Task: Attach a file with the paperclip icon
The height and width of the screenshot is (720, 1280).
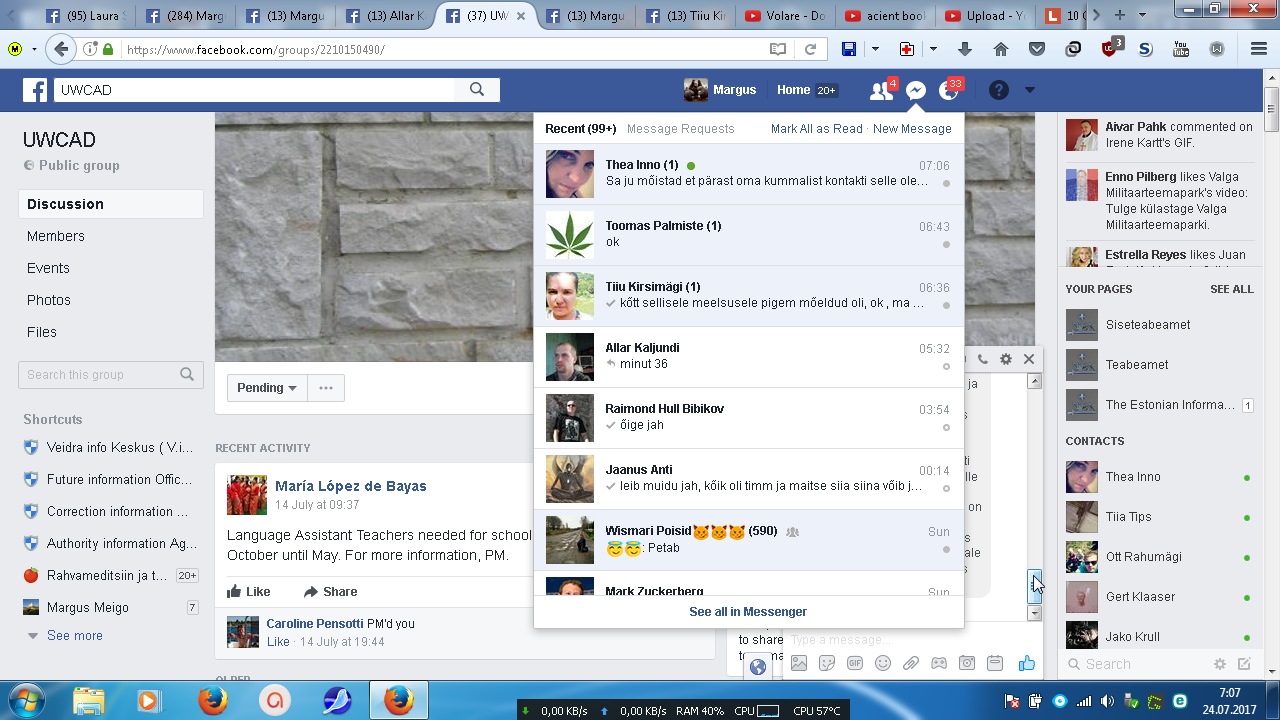Action: [911, 663]
